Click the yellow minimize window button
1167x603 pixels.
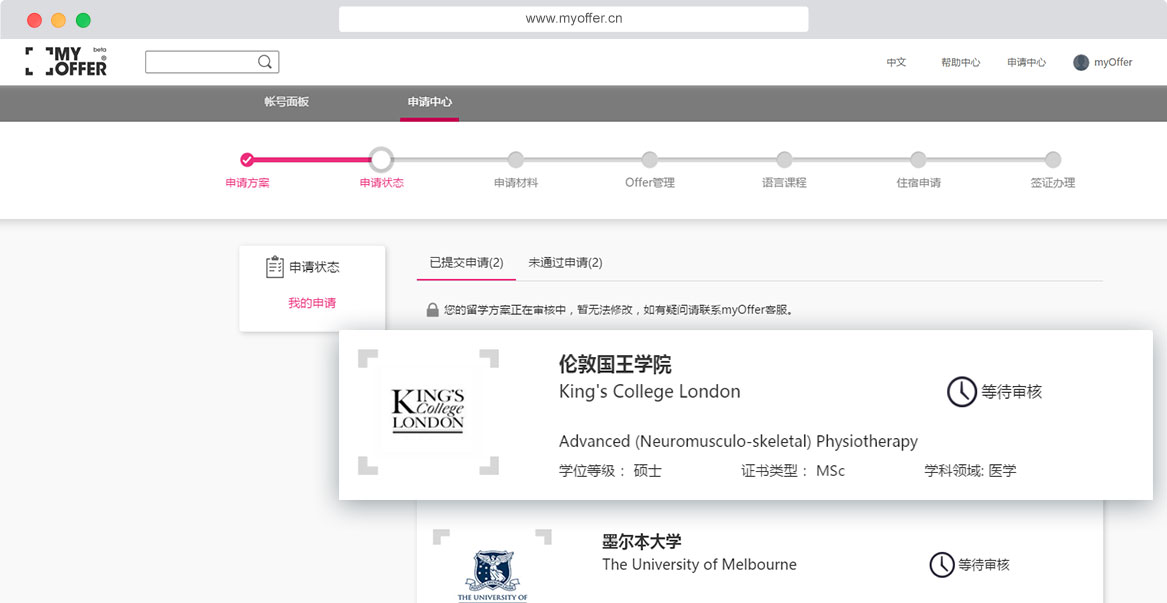tap(58, 20)
